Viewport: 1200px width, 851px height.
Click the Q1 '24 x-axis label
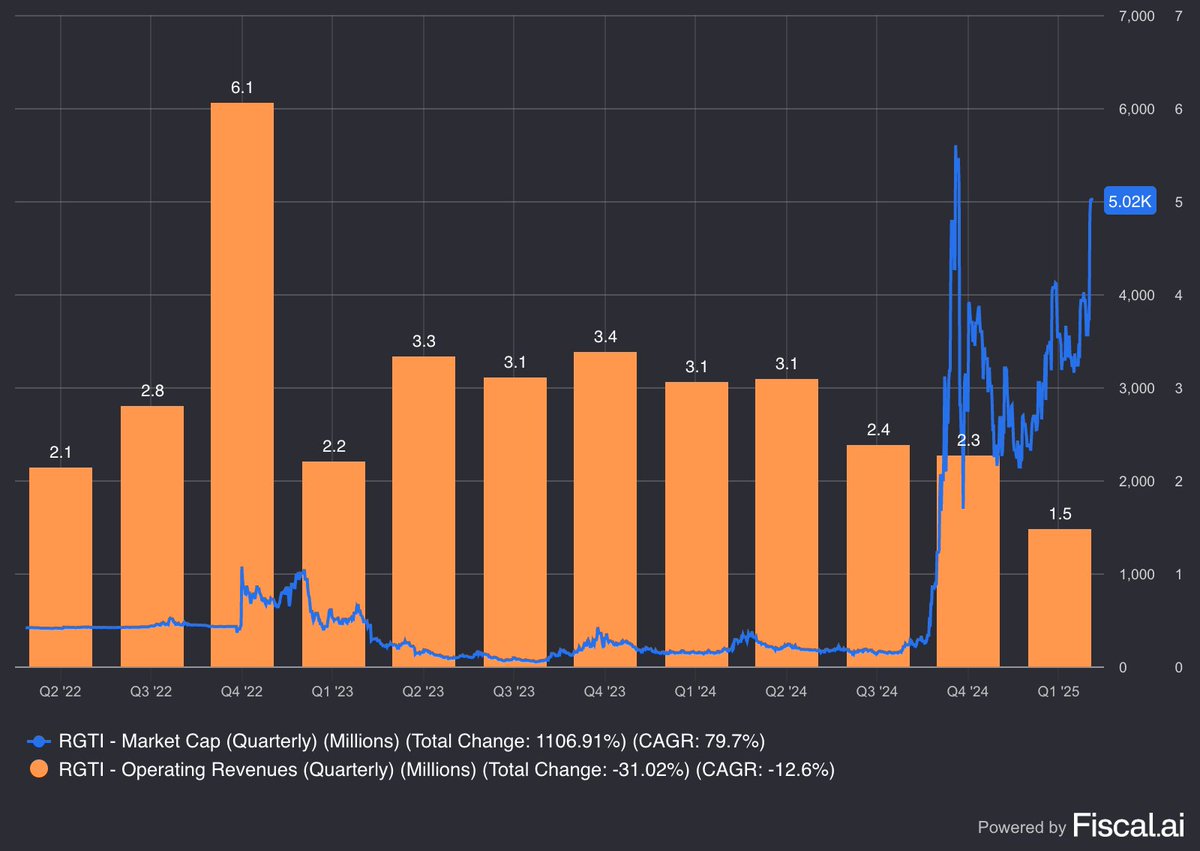pyautogui.click(x=696, y=692)
